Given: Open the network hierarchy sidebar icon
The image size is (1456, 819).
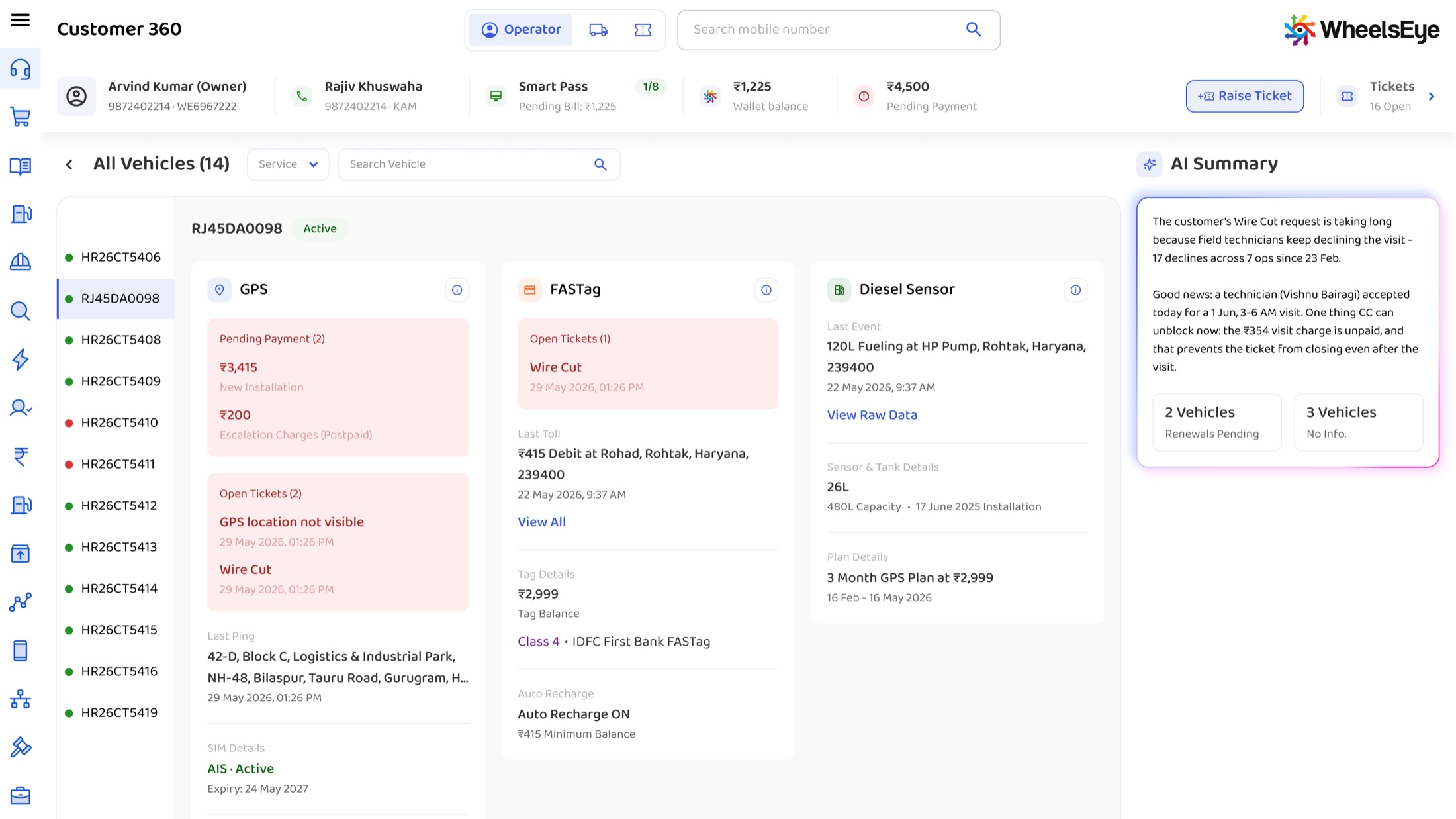Looking at the screenshot, I should point(21,699).
